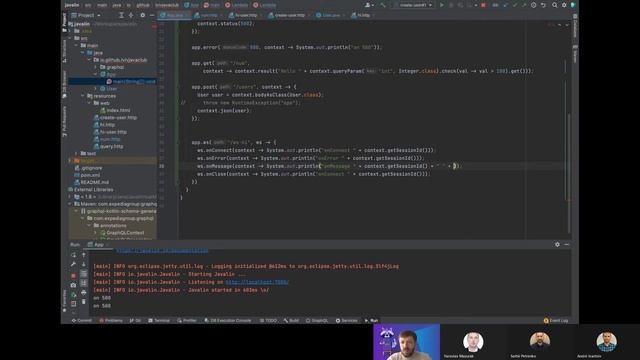Clear console output with the trash icon

click(x=84, y=302)
